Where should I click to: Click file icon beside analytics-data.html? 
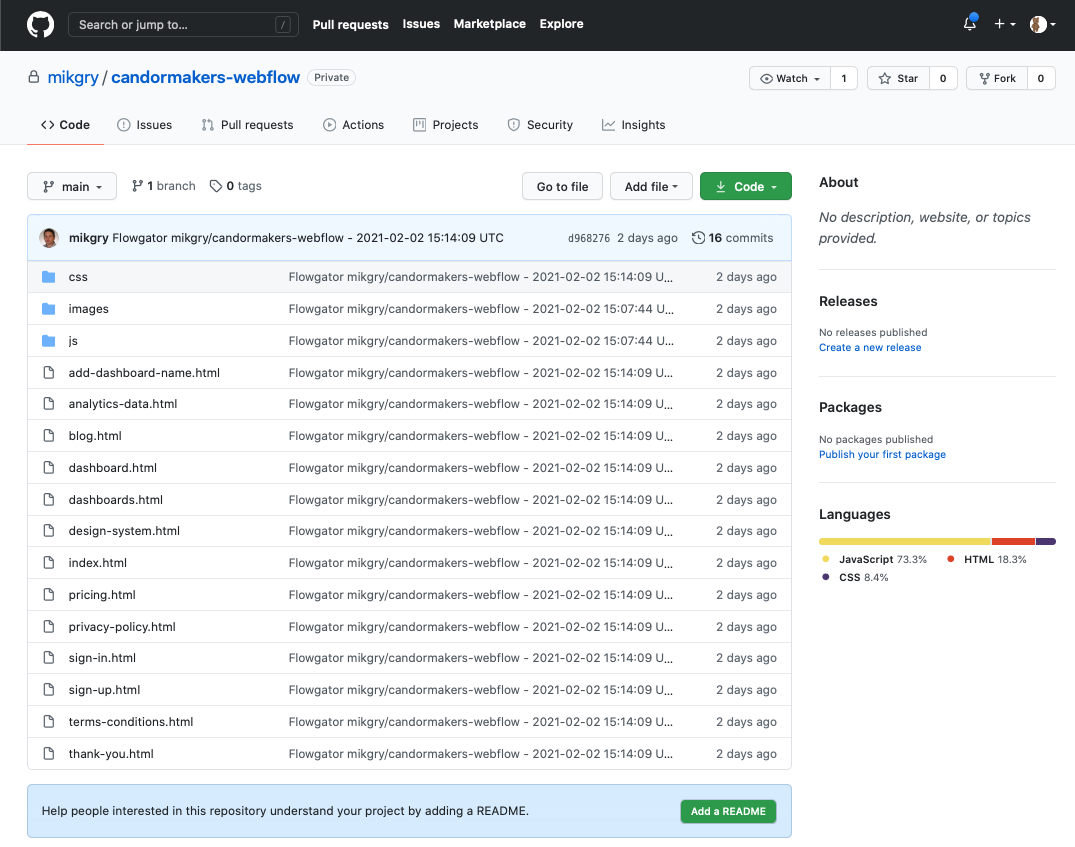pos(49,404)
